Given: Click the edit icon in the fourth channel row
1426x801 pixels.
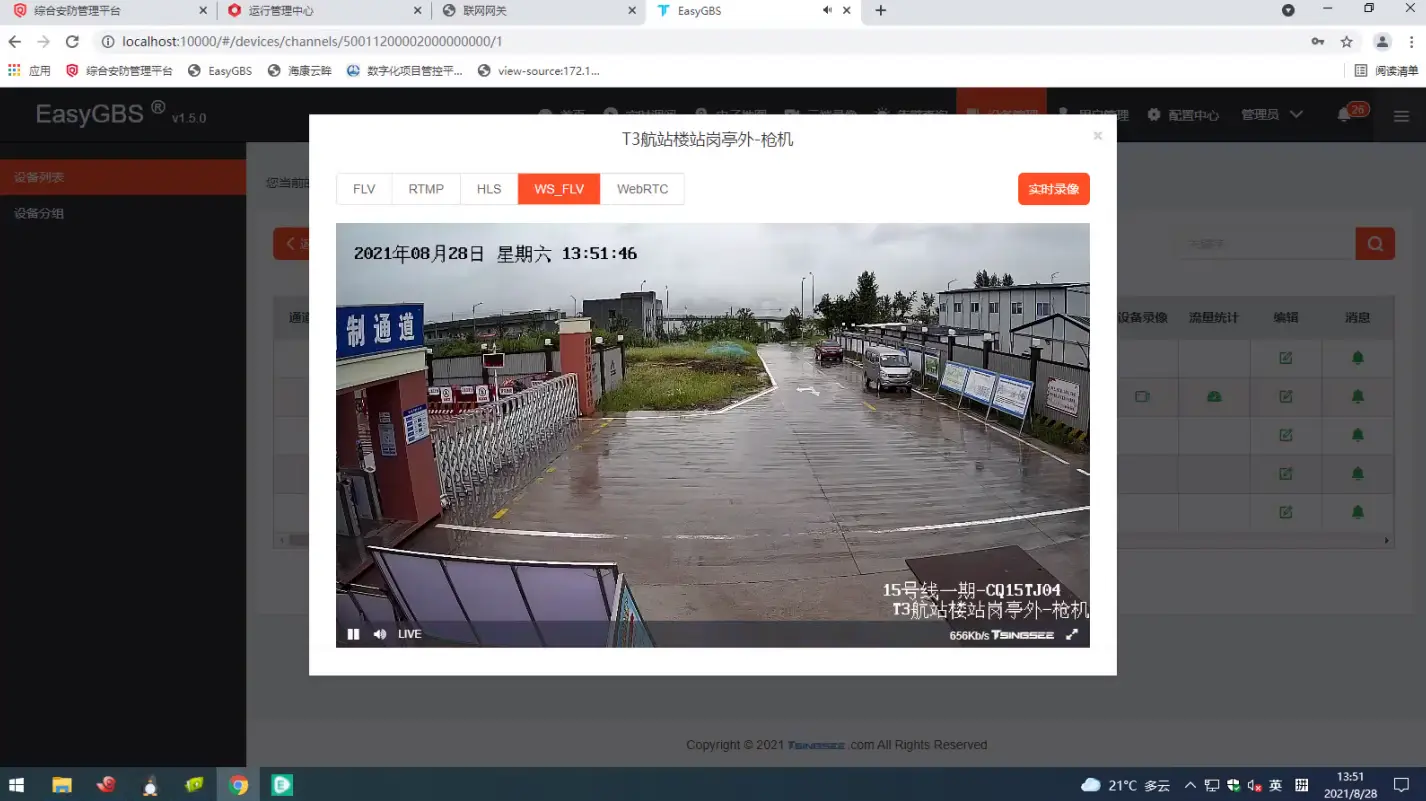Looking at the screenshot, I should (1286, 474).
